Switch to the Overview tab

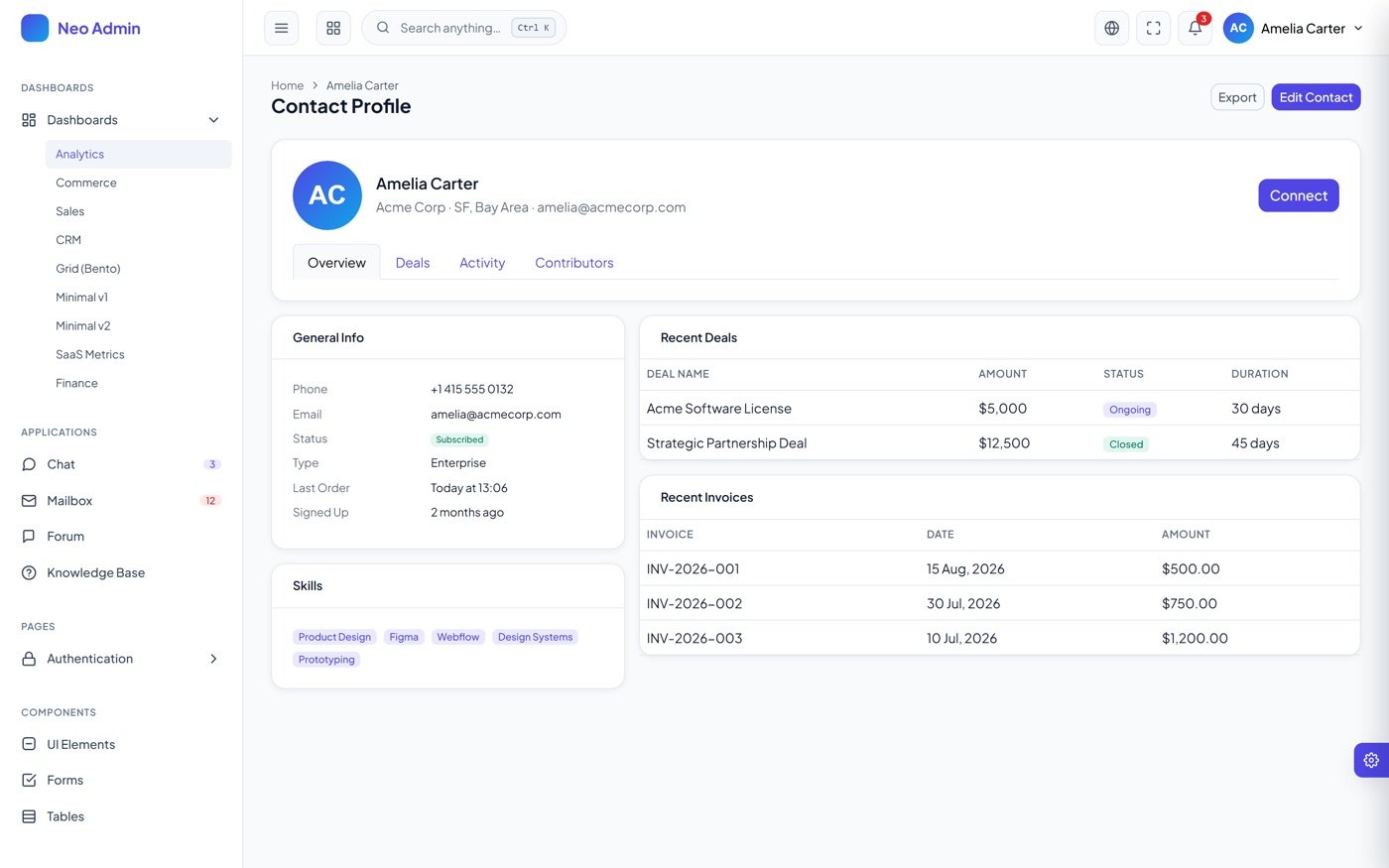tap(336, 263)
